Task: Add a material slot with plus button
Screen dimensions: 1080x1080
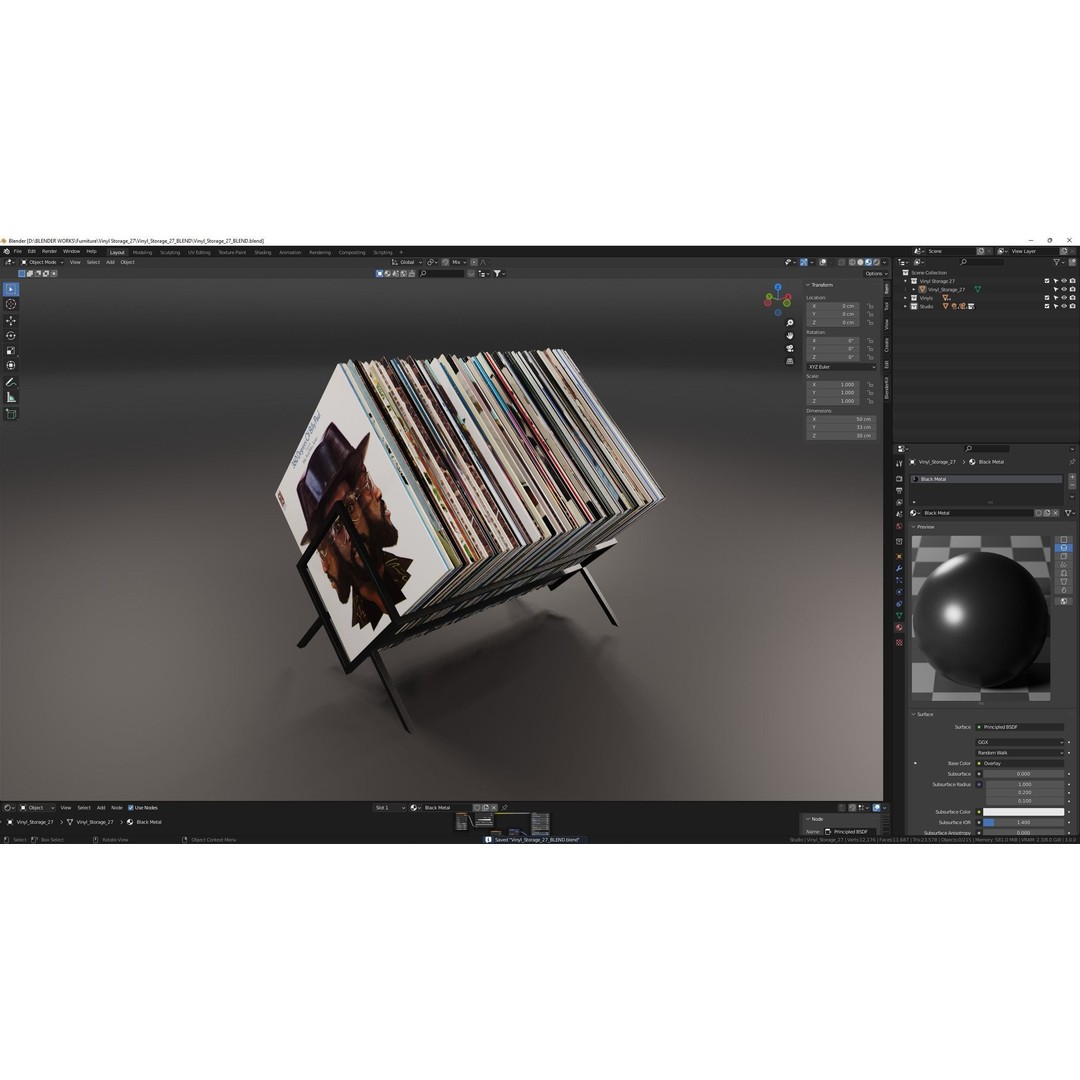Action: pos(1072,477)
